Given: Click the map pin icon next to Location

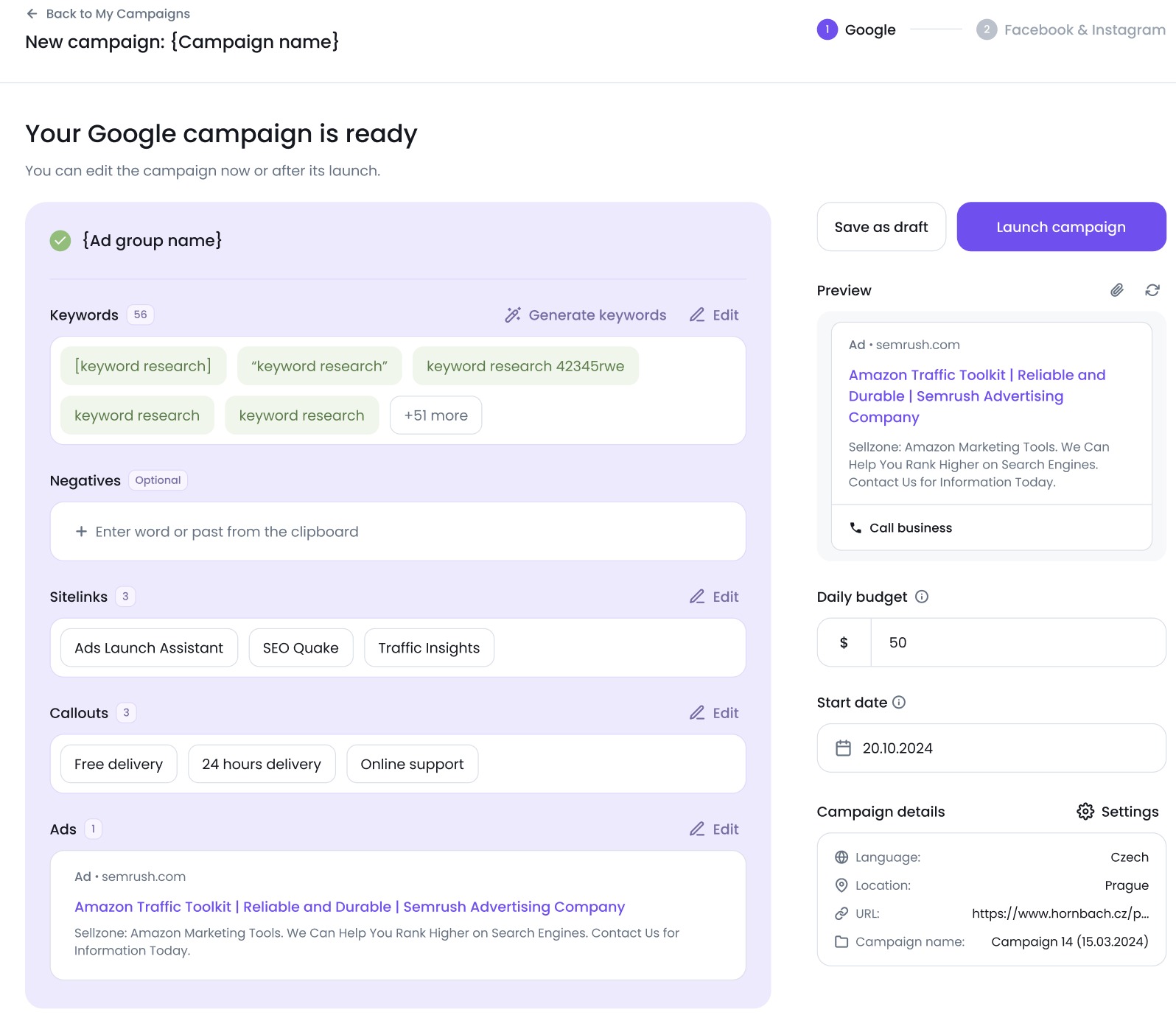Looking at the screenshot, I should [x=841, y=885].
